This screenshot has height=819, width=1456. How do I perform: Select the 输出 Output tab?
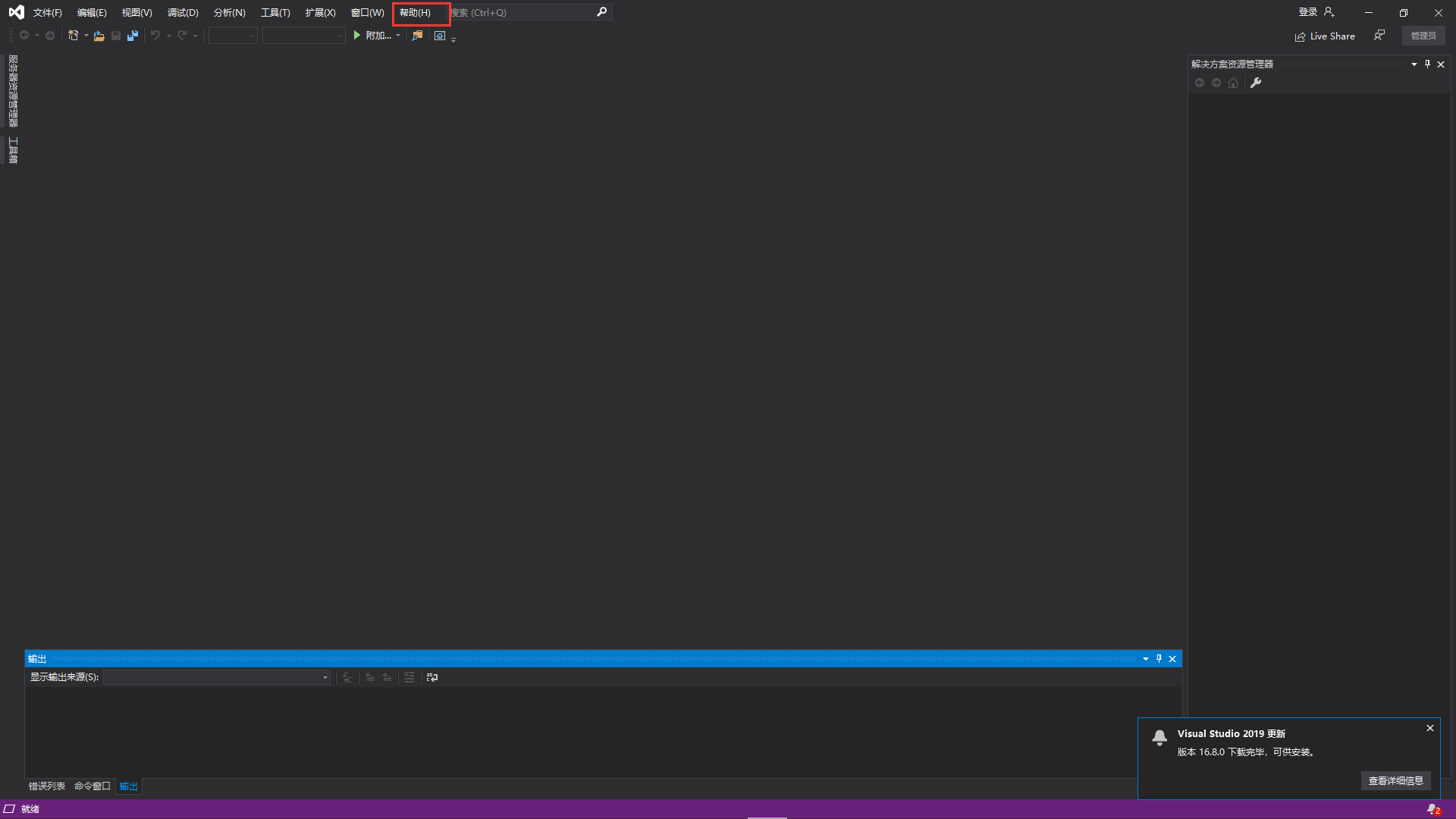pos(128,786)
